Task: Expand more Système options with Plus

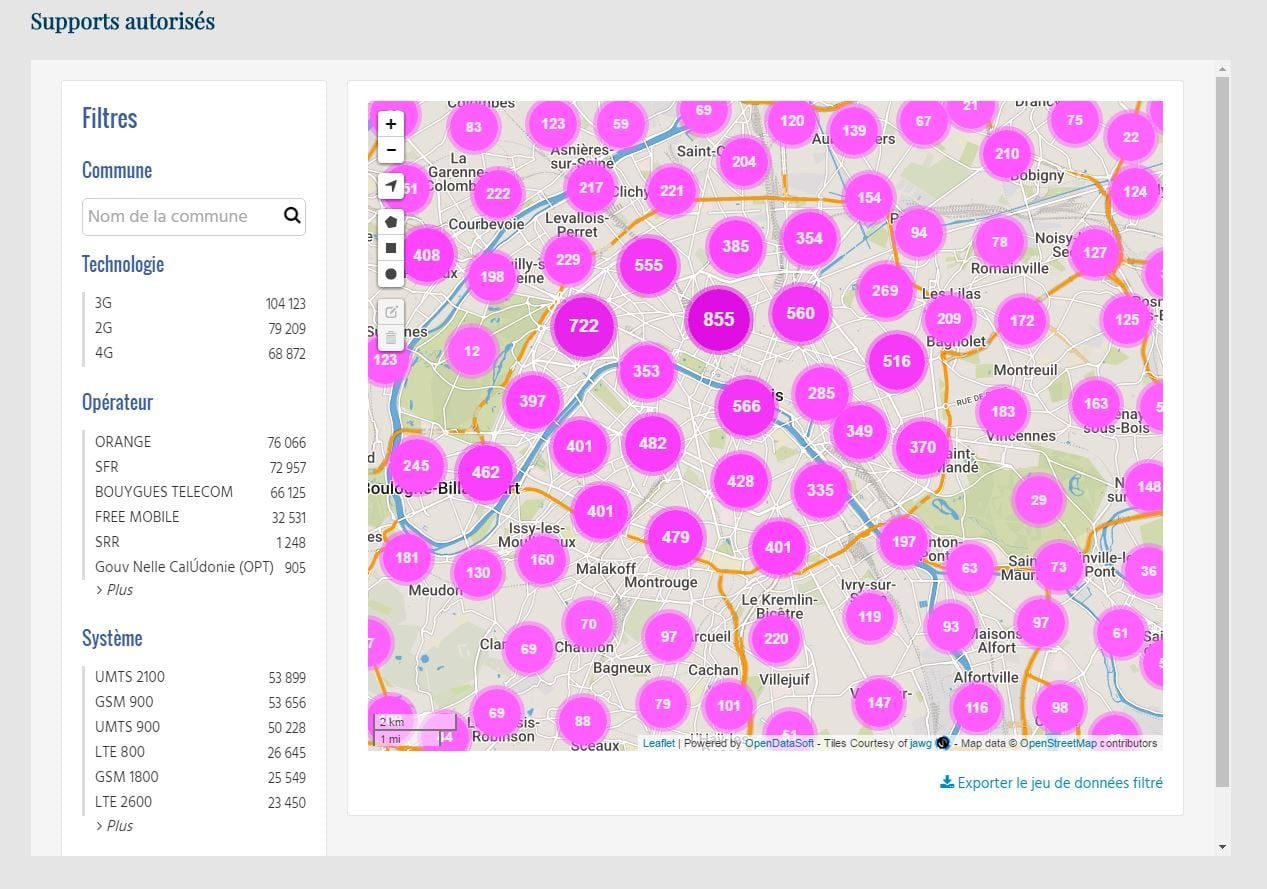Action: click(114, 826)
